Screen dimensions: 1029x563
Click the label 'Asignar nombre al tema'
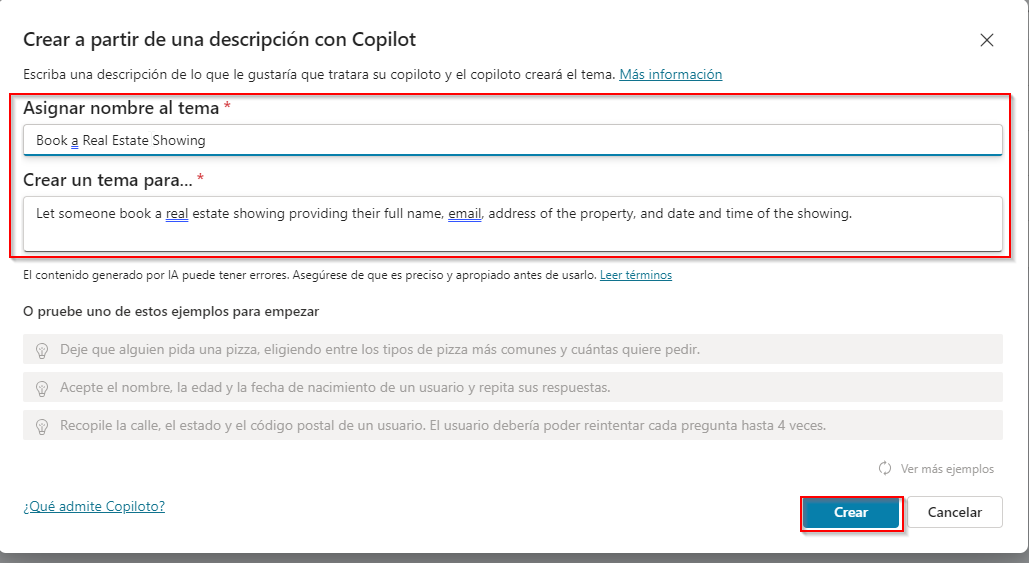click(121, 108)
